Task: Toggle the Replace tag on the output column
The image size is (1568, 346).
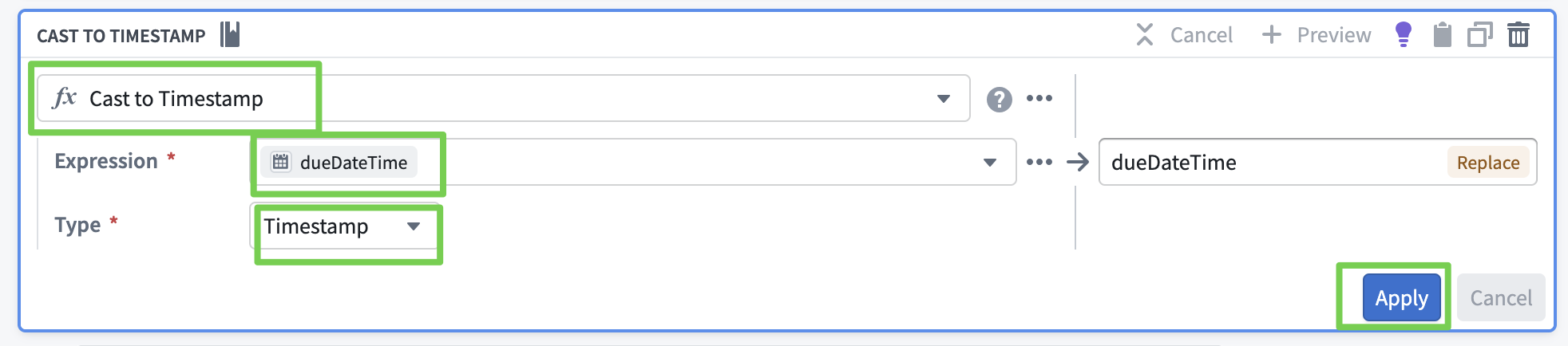Action: pos(1487,163)
